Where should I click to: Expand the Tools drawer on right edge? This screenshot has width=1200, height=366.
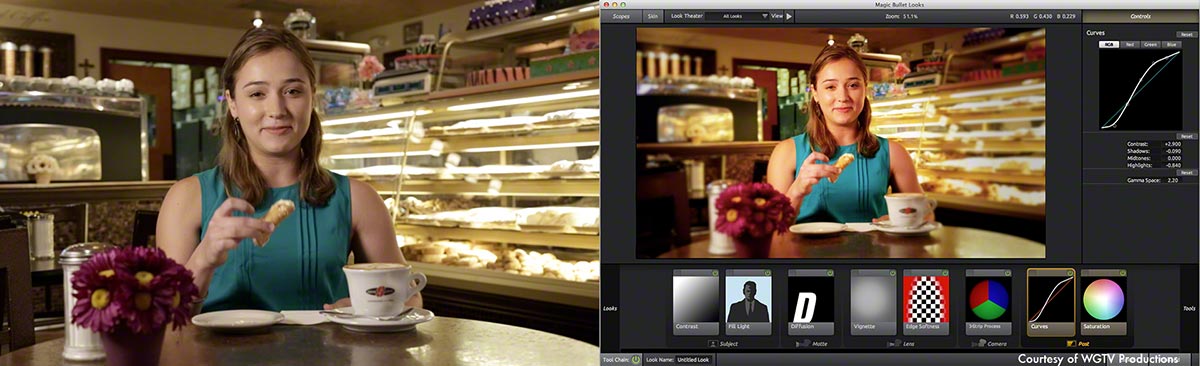point(1188,308)
